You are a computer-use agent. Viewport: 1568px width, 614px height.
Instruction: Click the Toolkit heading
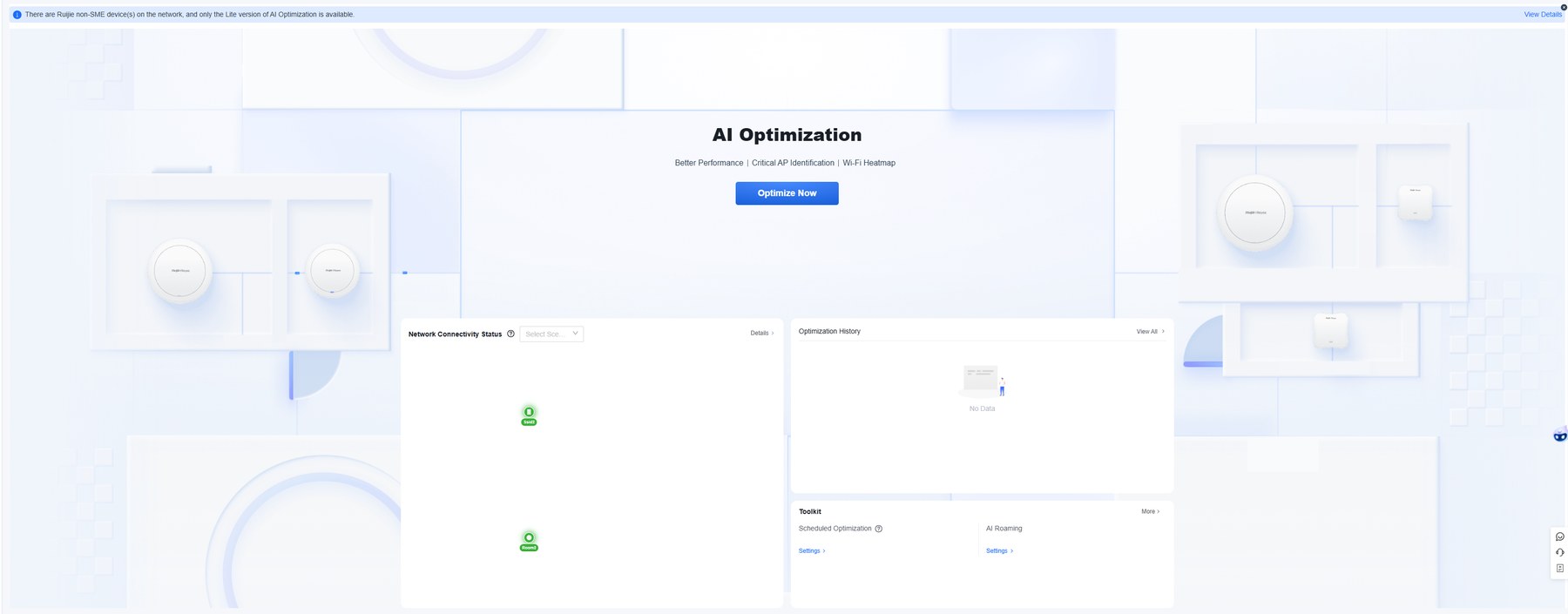click(x=810, y=512)
